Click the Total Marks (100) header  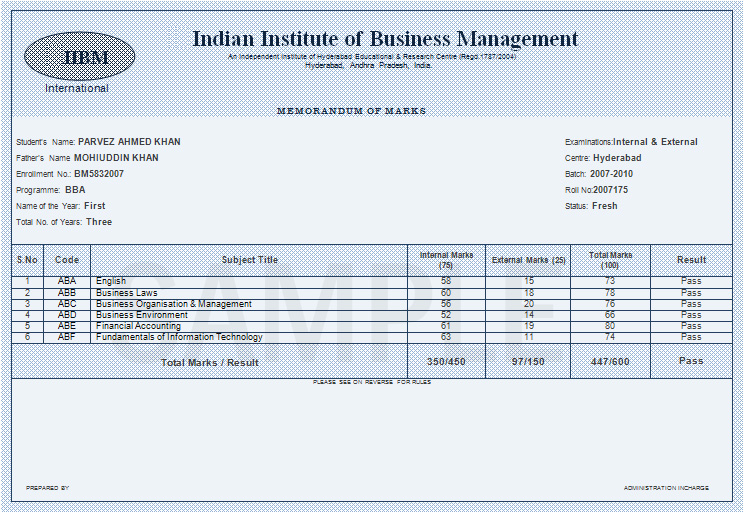[x=610, y=260]
